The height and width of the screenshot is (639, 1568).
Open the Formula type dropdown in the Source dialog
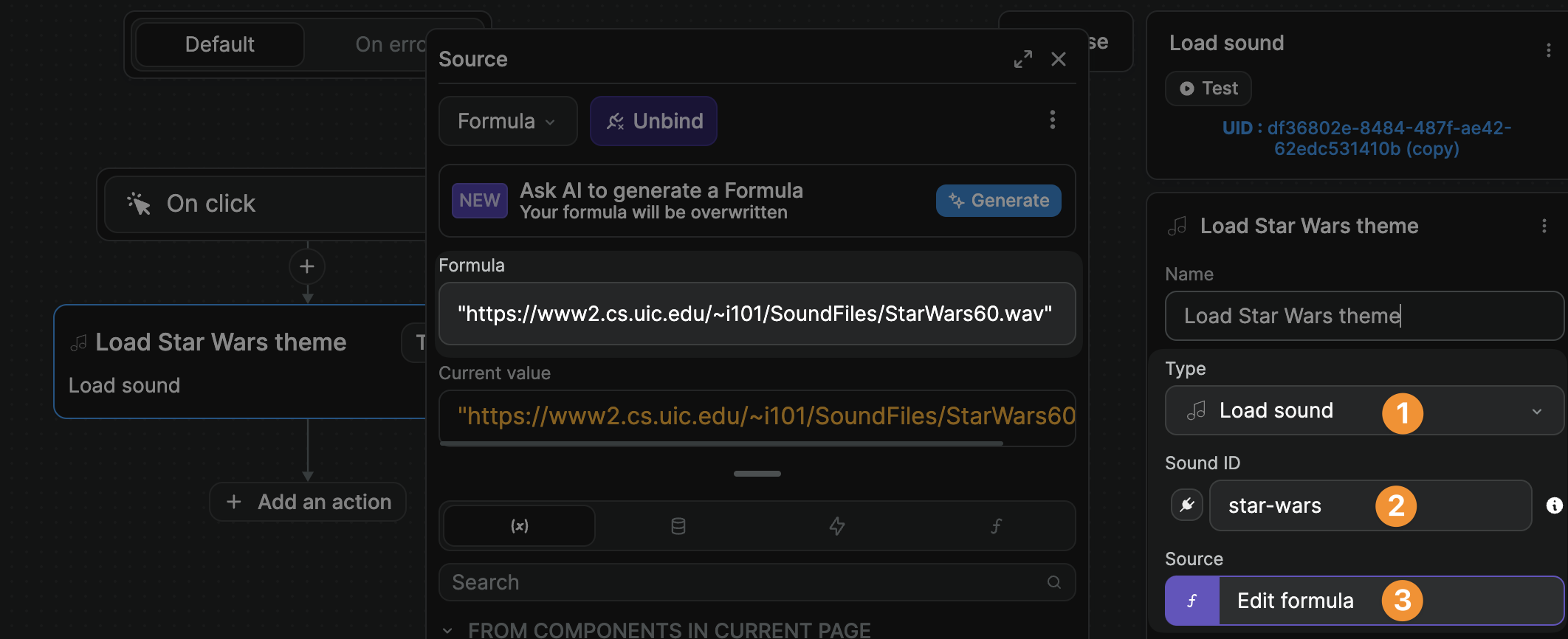pos(507,120)
